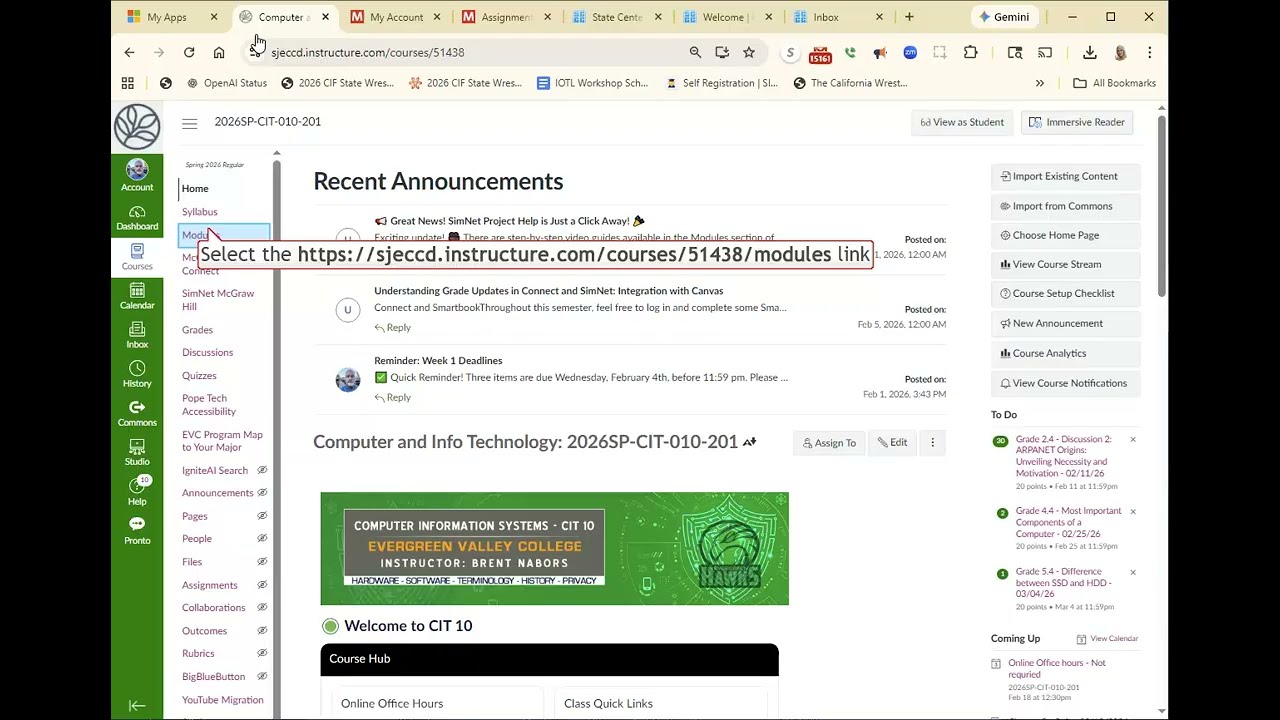
Task: Reload the browser page
Action: point(189,52)
